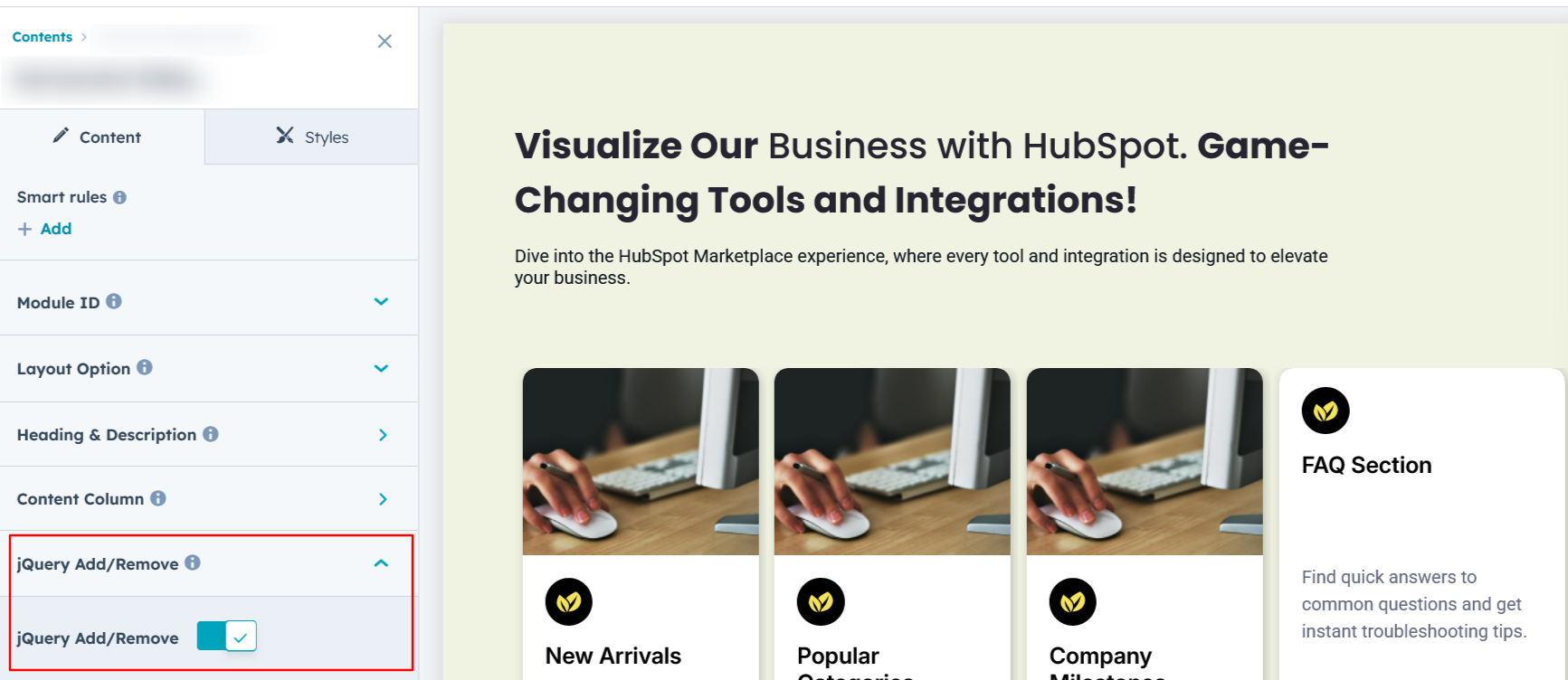Click the New Arrivals card leaf icon
The height and width of the screenshot is (680, 1568).
point(569,601)
